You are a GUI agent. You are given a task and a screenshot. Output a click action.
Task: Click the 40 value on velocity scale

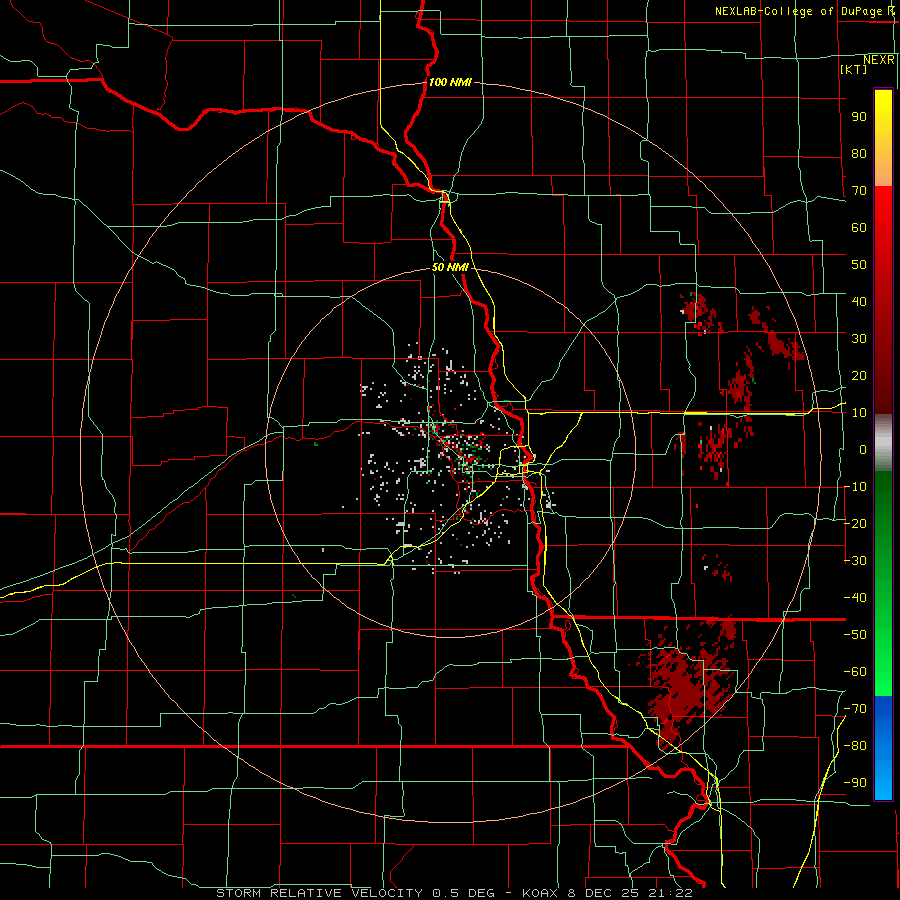pos(859,302)
